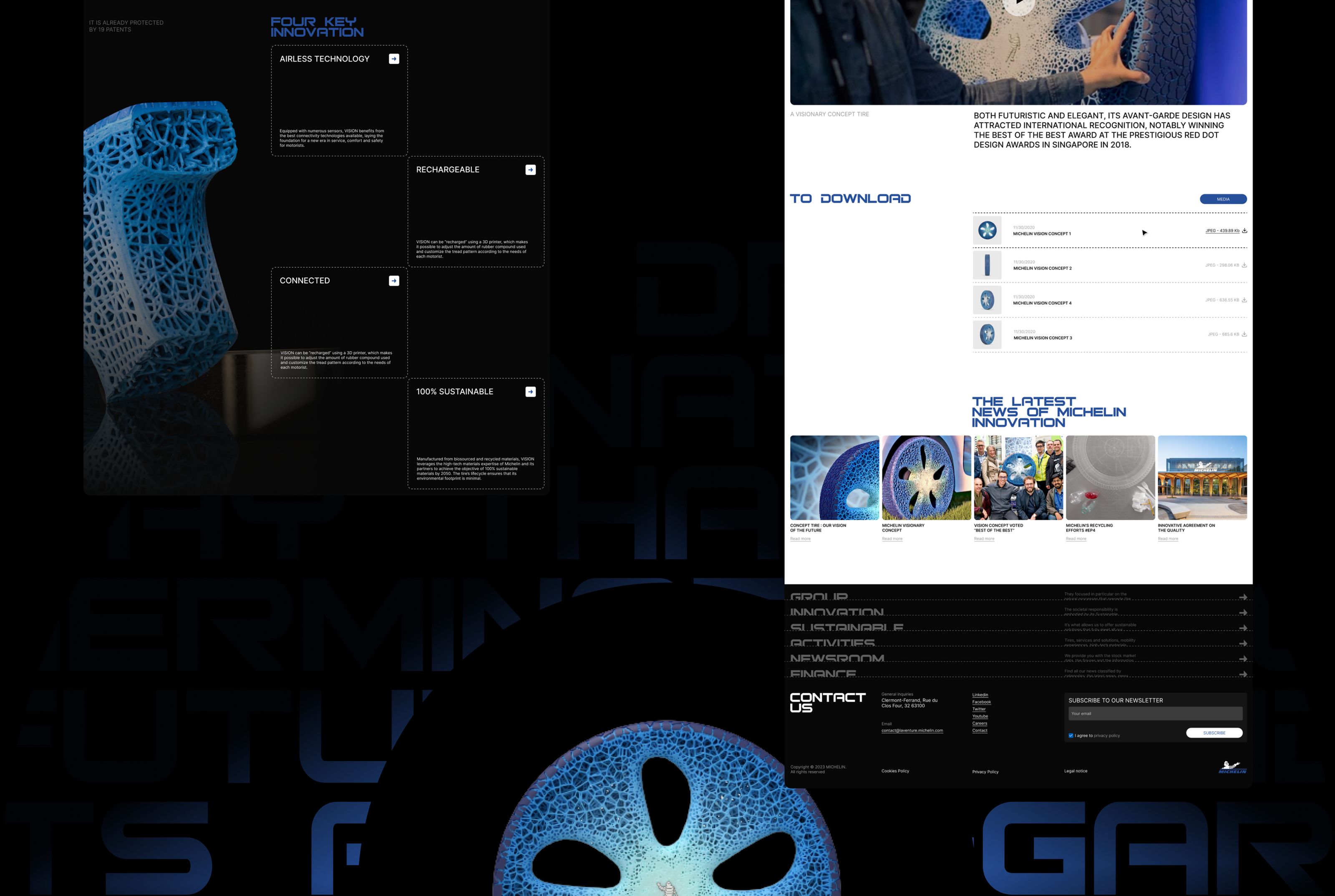The image size is (1335, 896).
Task: Uncheck the privacy policy agreement checkbox
Action: (x=1071, y=735)
